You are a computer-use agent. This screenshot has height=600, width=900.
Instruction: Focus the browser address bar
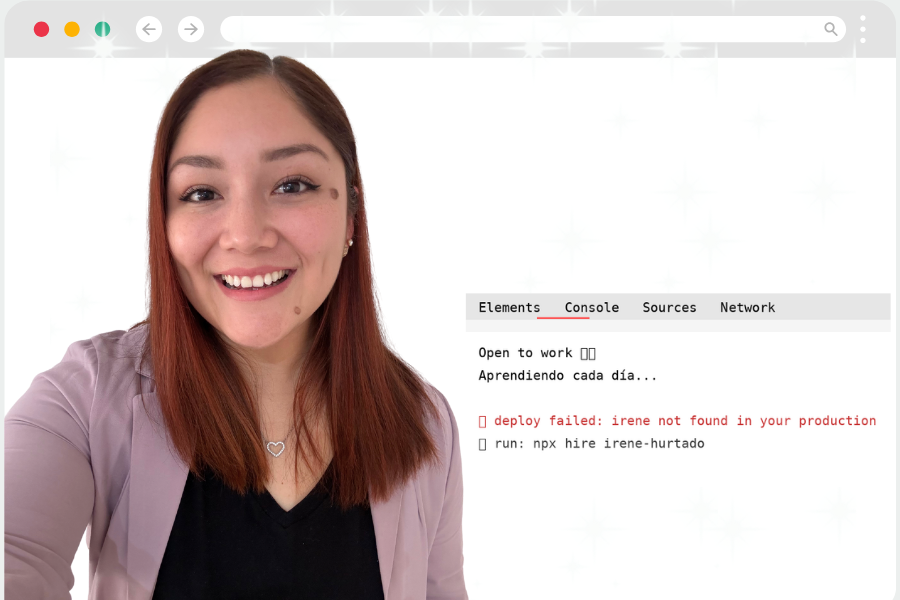tap(520, 29)
